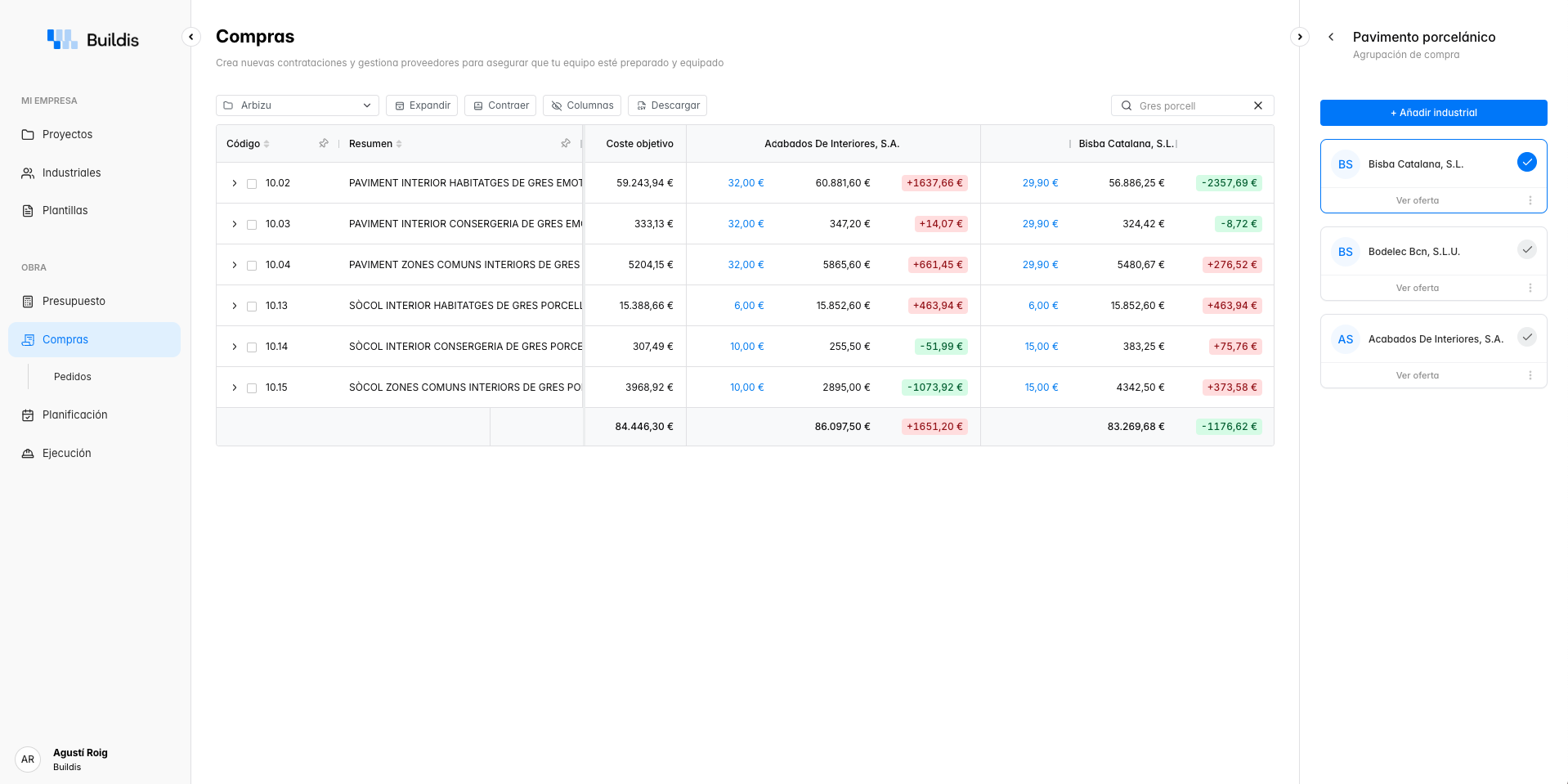
Task: Click the Descargar button
Action: (x=667, y=105)
